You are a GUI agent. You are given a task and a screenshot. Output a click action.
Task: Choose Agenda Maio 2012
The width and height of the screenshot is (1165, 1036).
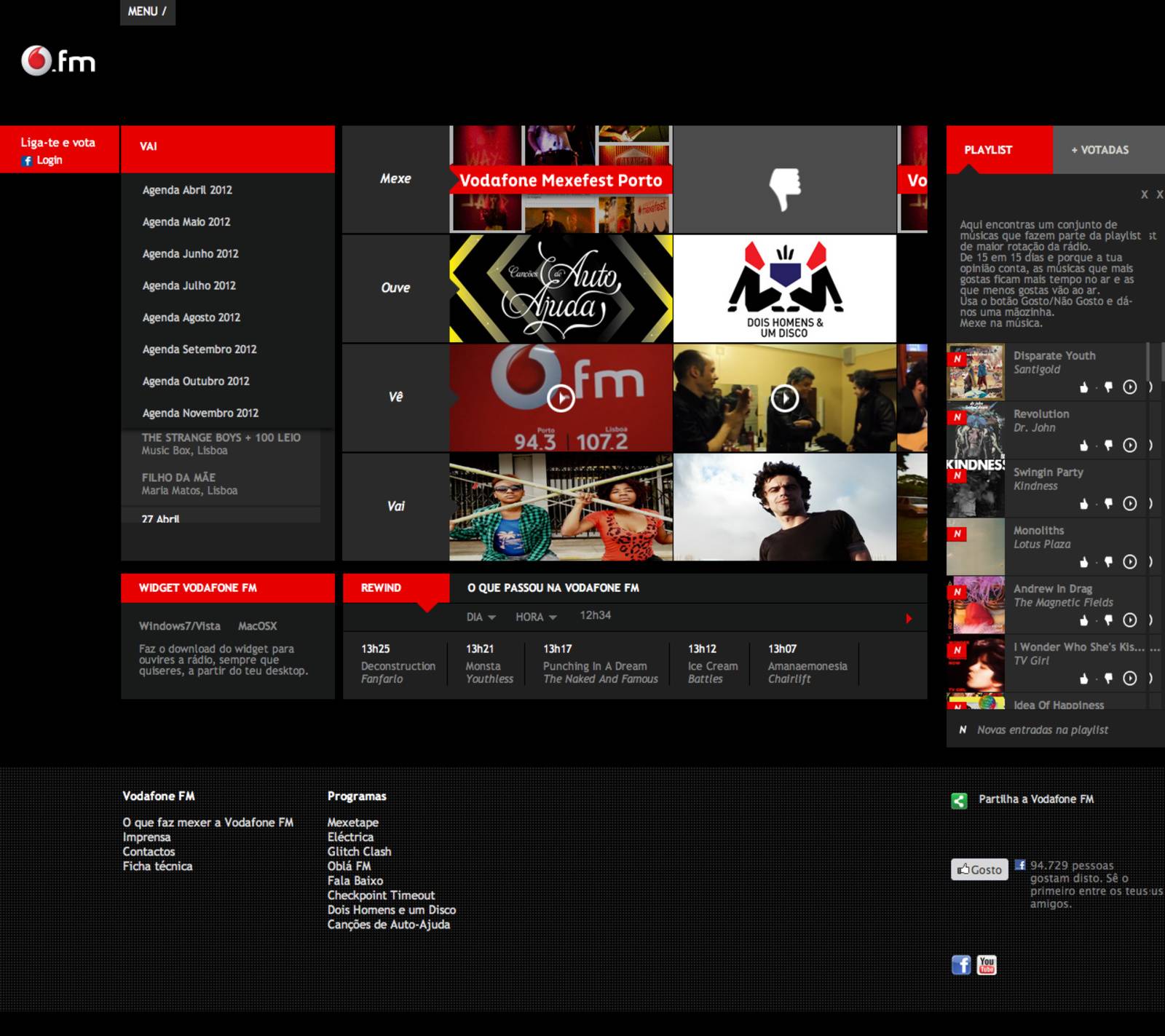click(x=186, y=222)
